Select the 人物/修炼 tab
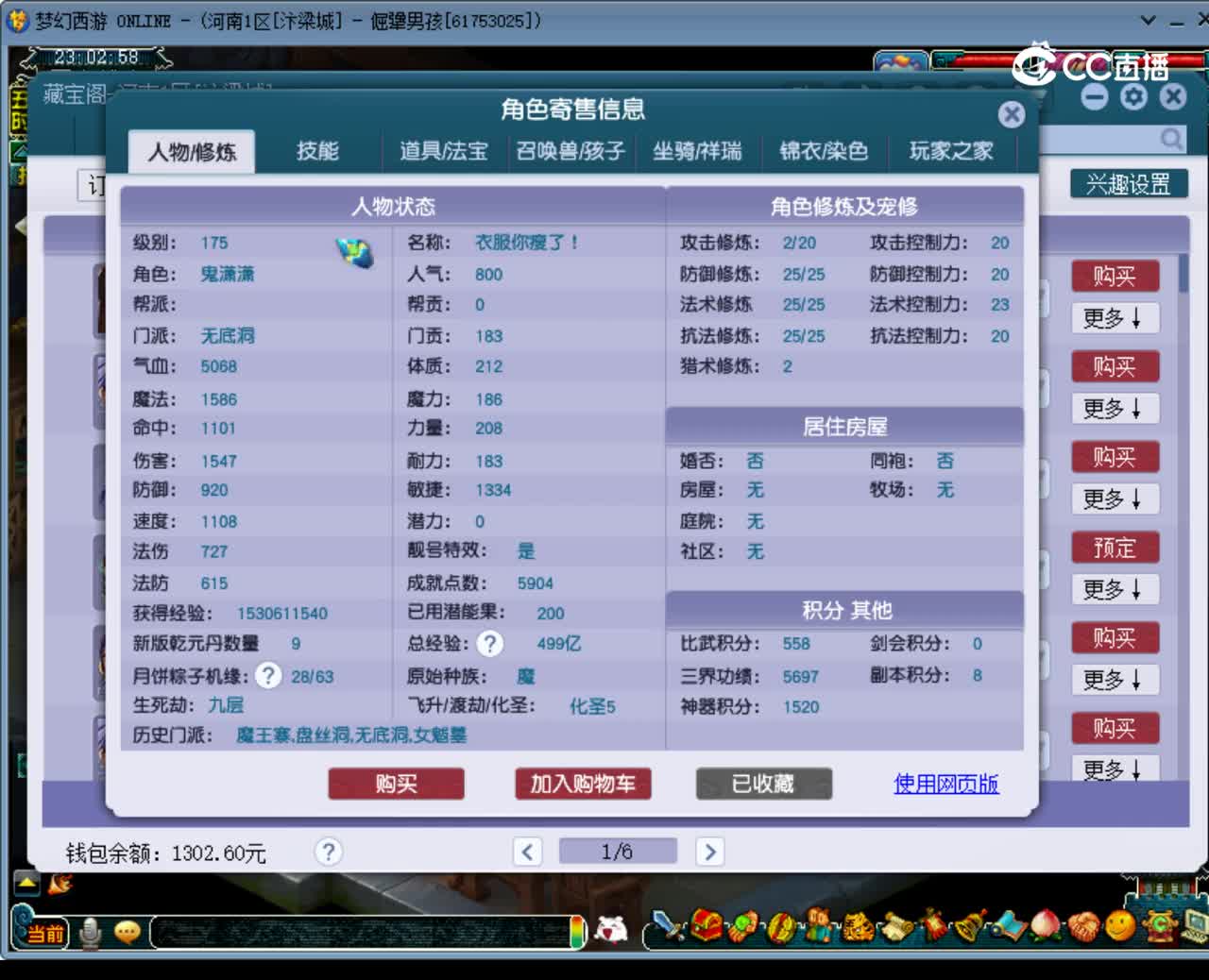This screenshot has height=980, width=1209. 192,152
